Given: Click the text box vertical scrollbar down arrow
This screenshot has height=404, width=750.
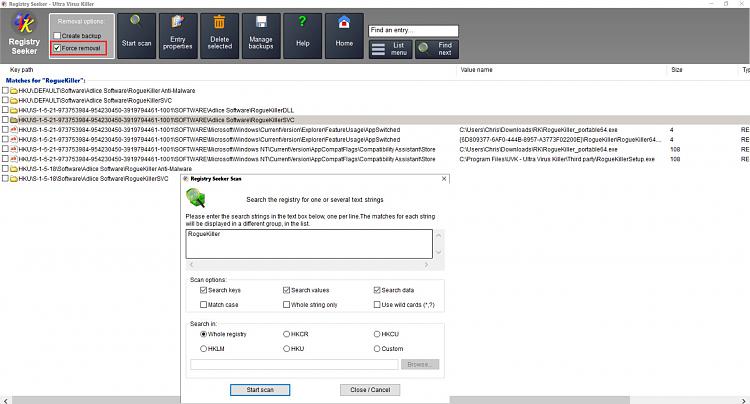Looking at the screenshot, I should tap(439, 252).
